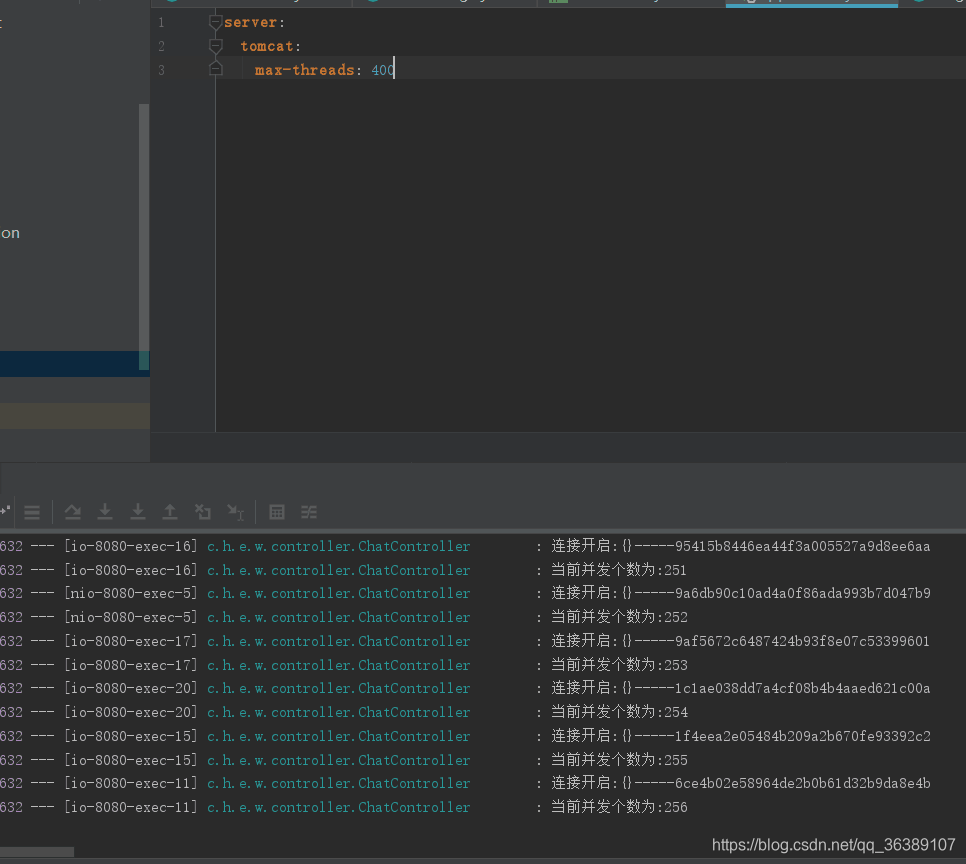Click the log message 当前并发个数为:251
Viewport: 966px width, 864px height.
coord(619,570)
